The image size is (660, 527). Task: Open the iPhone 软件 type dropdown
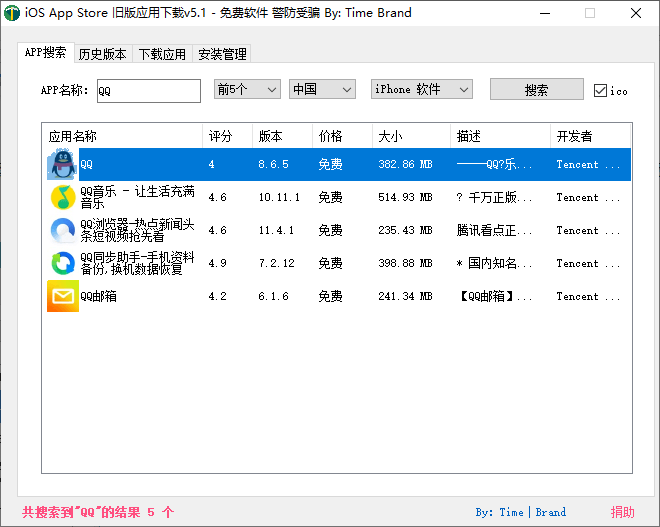(421, 90)
